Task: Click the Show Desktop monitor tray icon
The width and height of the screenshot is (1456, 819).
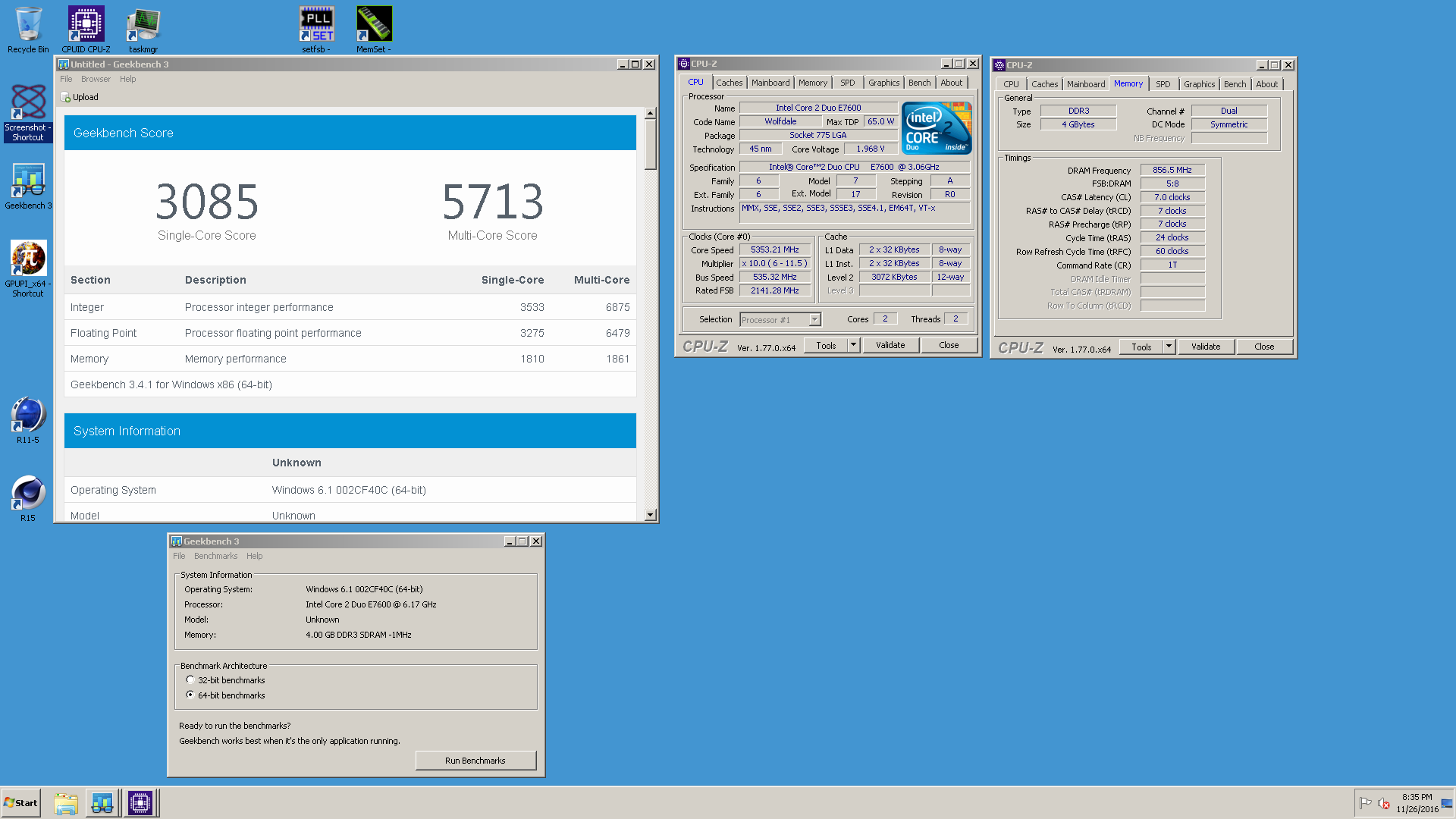Action: click(x=1448, y=803)
